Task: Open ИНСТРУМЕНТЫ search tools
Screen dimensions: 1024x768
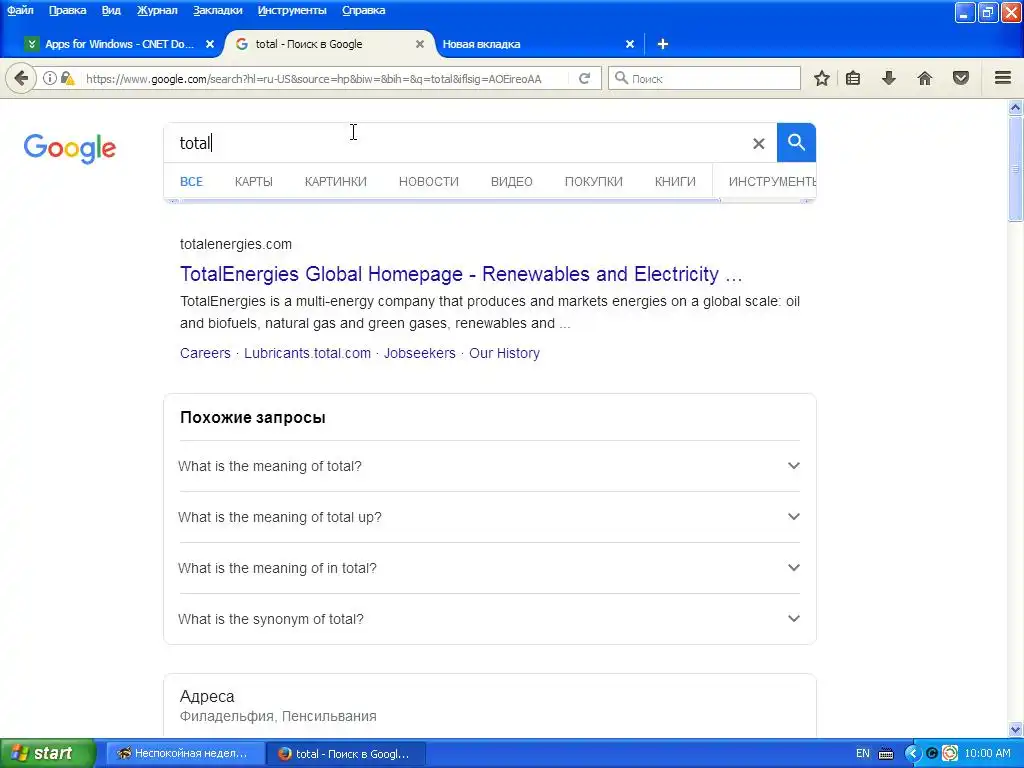Action: pyautogui.click(x=772, y=182)
